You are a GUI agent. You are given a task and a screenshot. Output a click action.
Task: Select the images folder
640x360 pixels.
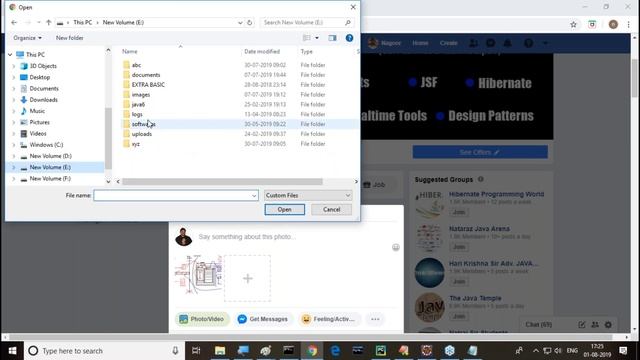[141, 95]
